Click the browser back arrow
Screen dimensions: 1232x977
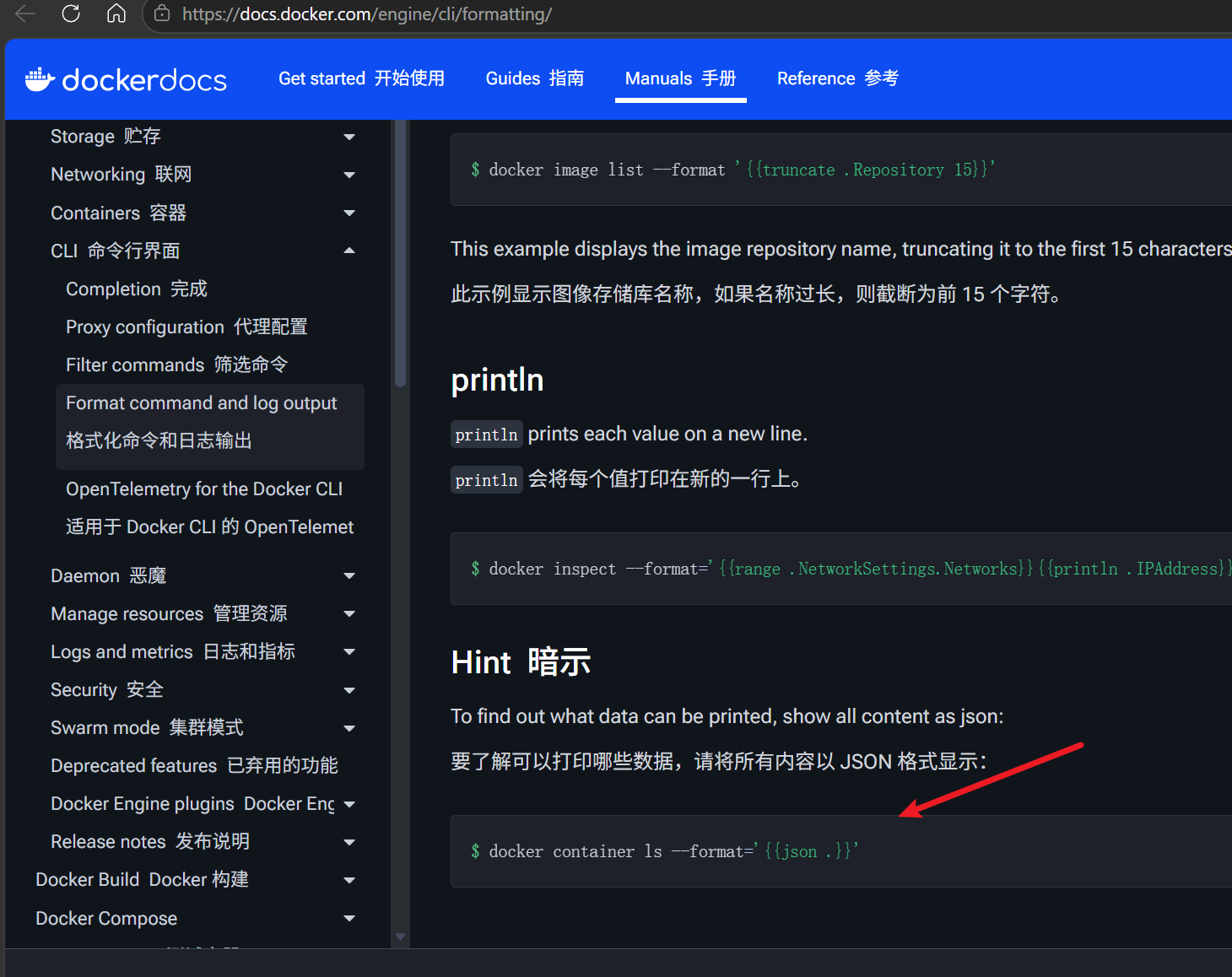[x=25, y=13]
